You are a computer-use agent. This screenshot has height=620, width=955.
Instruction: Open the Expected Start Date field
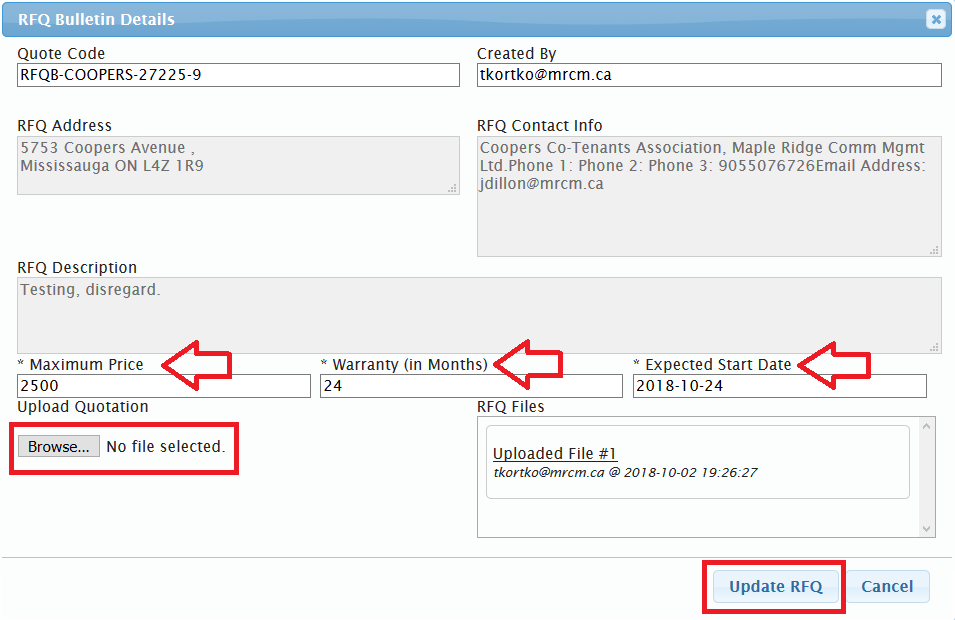pos(779,386)
